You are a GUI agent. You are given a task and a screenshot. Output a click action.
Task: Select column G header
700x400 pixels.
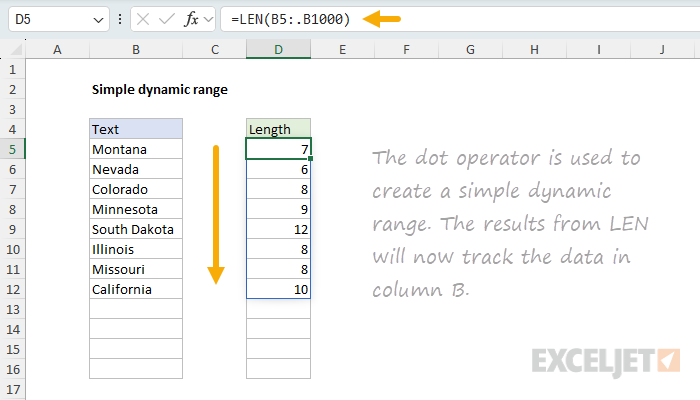[470, 49]
